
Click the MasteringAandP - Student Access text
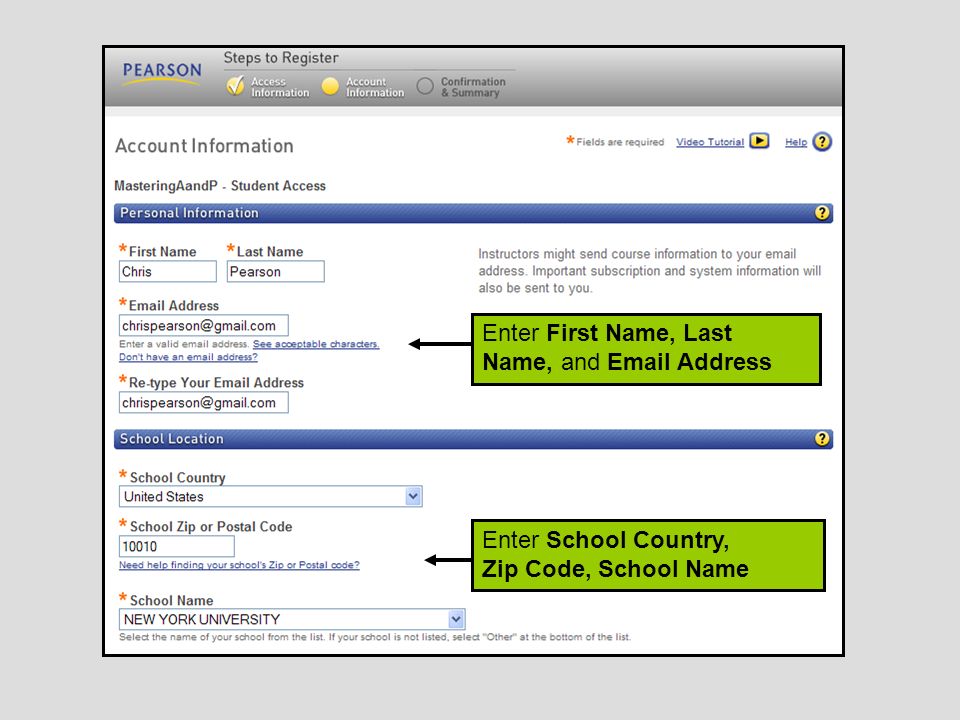[220, 186]
